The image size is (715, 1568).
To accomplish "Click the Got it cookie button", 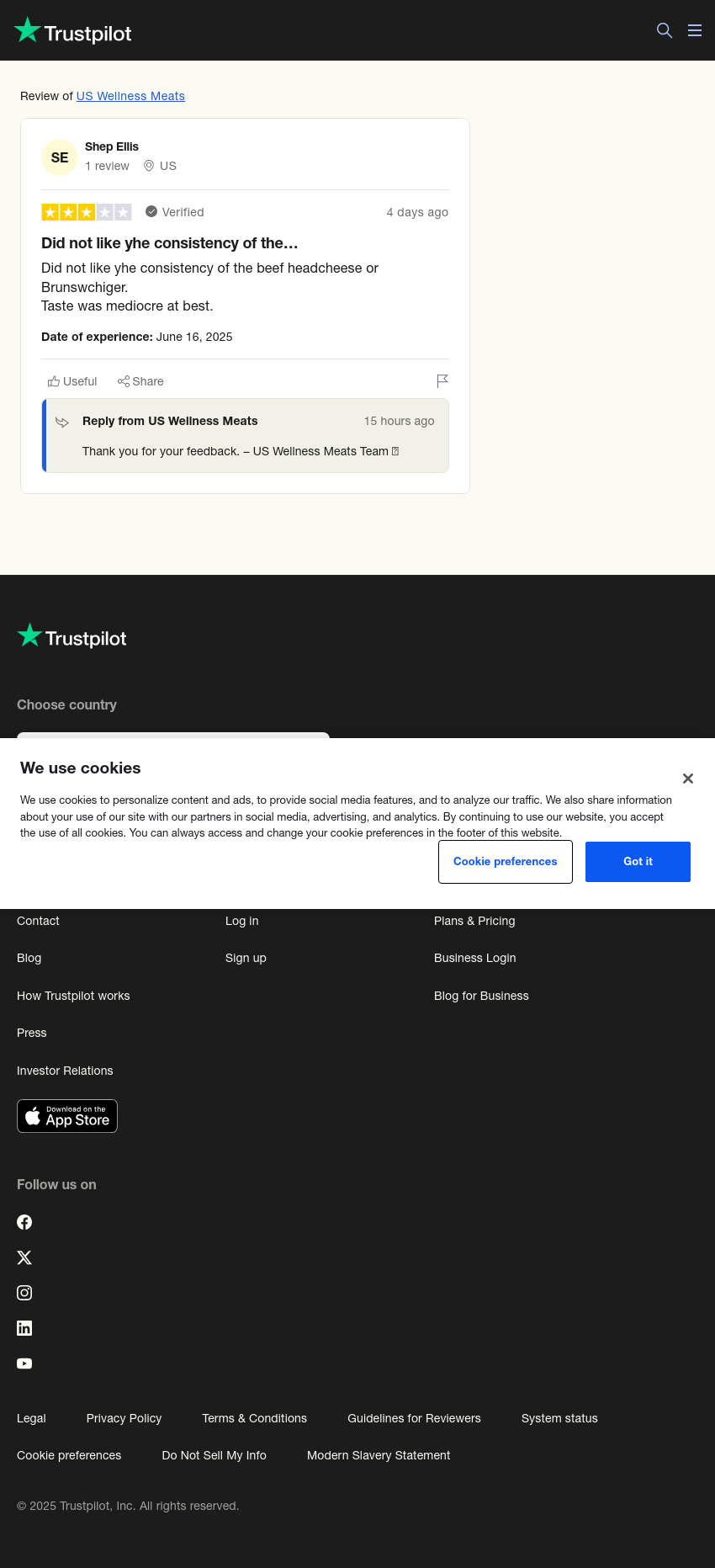I will click(638, 862).
